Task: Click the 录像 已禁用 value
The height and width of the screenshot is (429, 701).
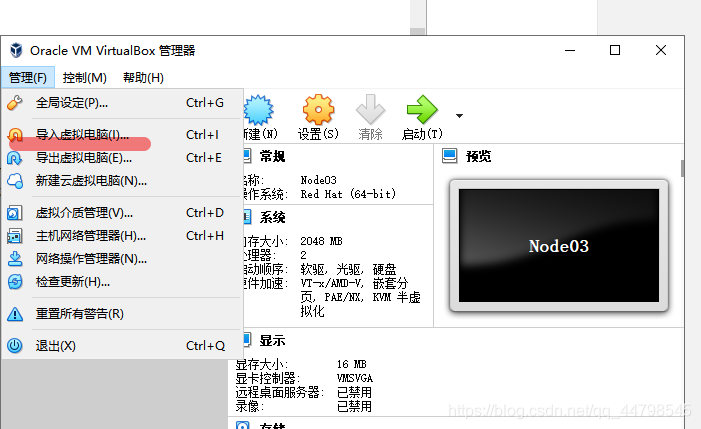Action: [x=354, y=406]
